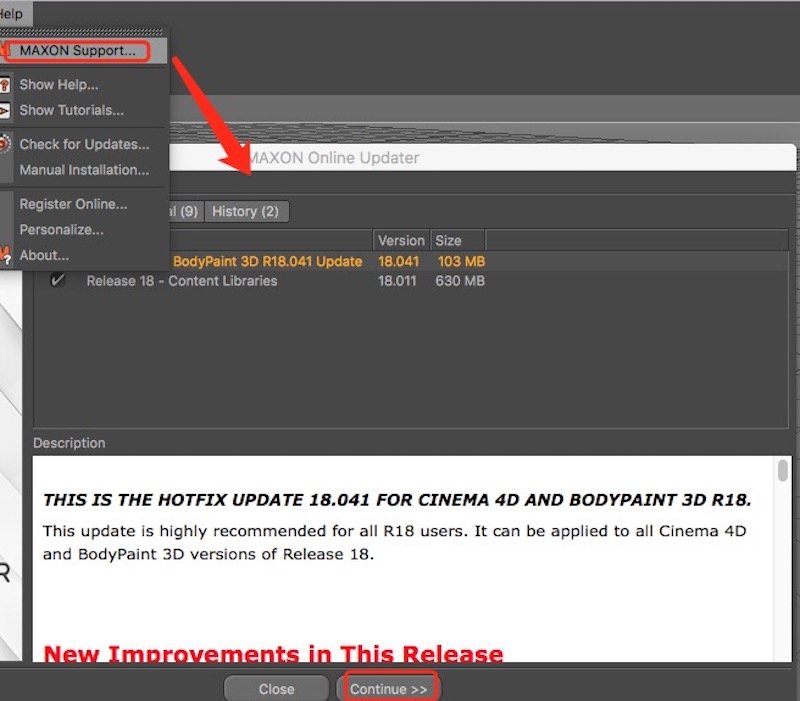Switch to the History (2) tab

[x=246, y=211]
